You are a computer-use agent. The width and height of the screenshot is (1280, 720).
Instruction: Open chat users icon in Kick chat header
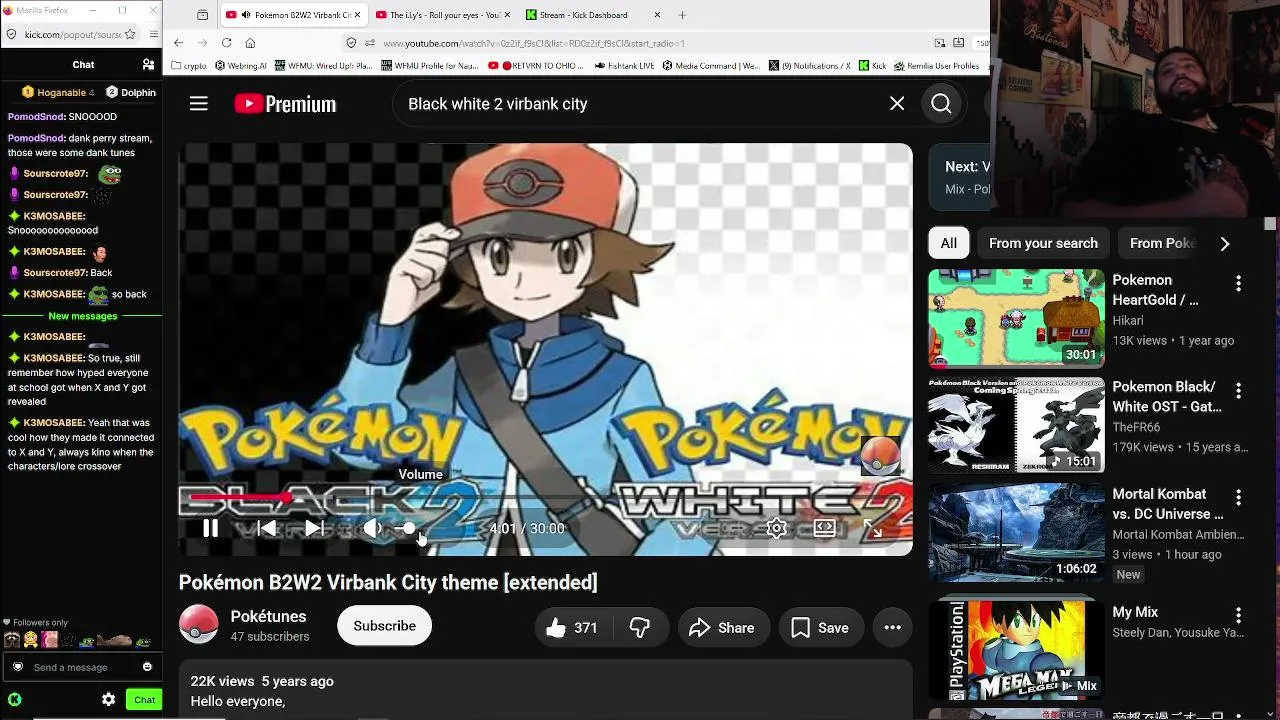coord(148,64)
